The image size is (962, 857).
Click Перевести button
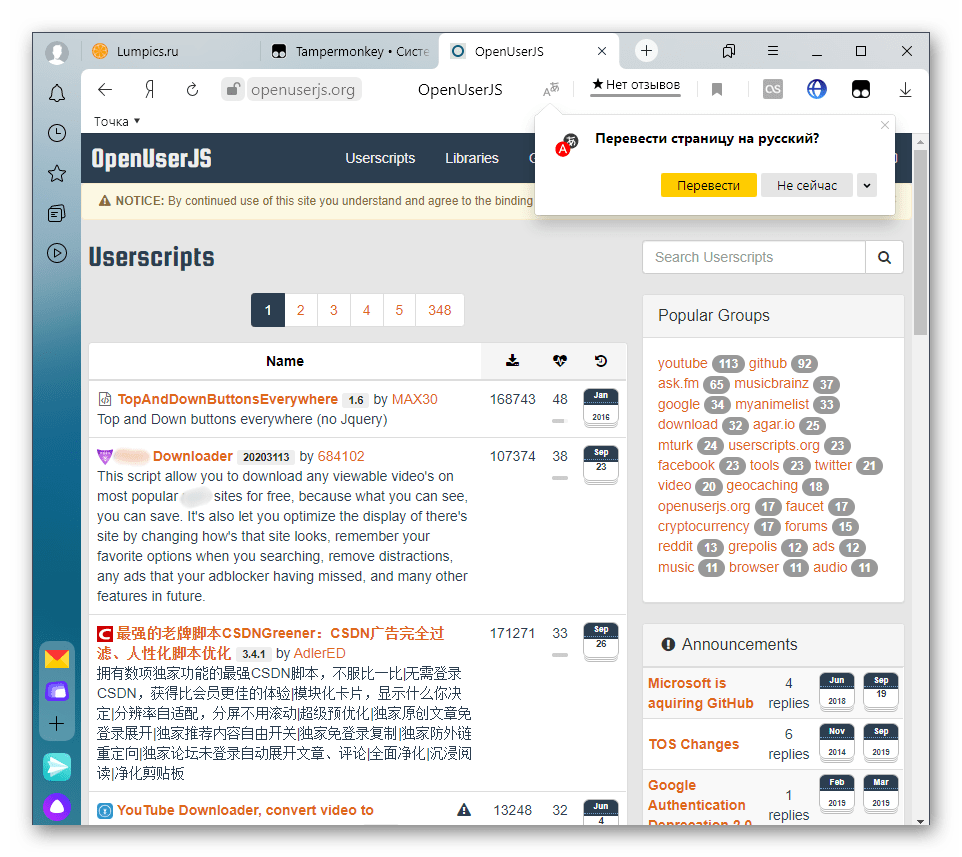tap(708, 185)
